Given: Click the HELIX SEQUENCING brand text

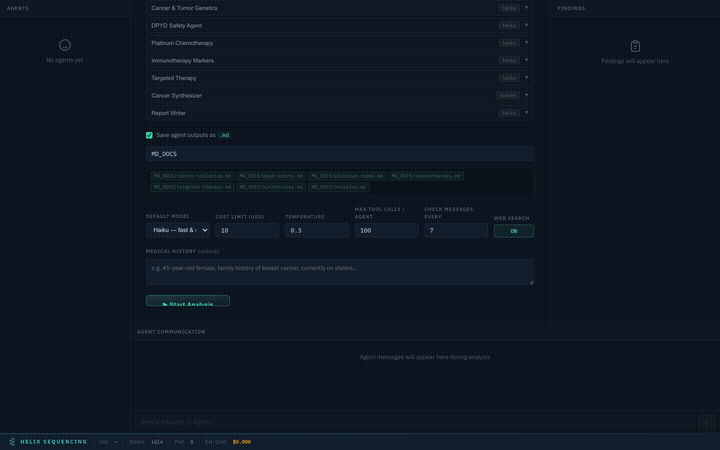Looking at the screenshot, I should [x=53, y=442].
